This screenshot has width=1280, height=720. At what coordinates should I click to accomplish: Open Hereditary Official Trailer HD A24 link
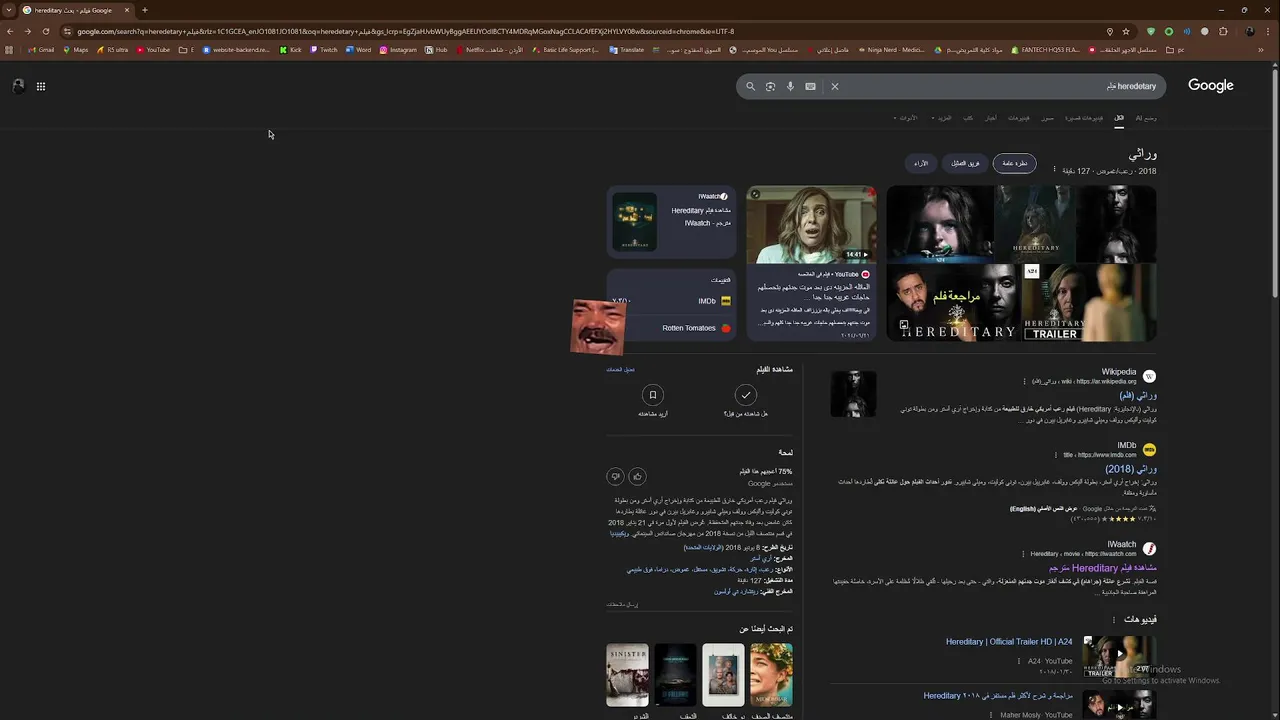(x=1009, y=642)
